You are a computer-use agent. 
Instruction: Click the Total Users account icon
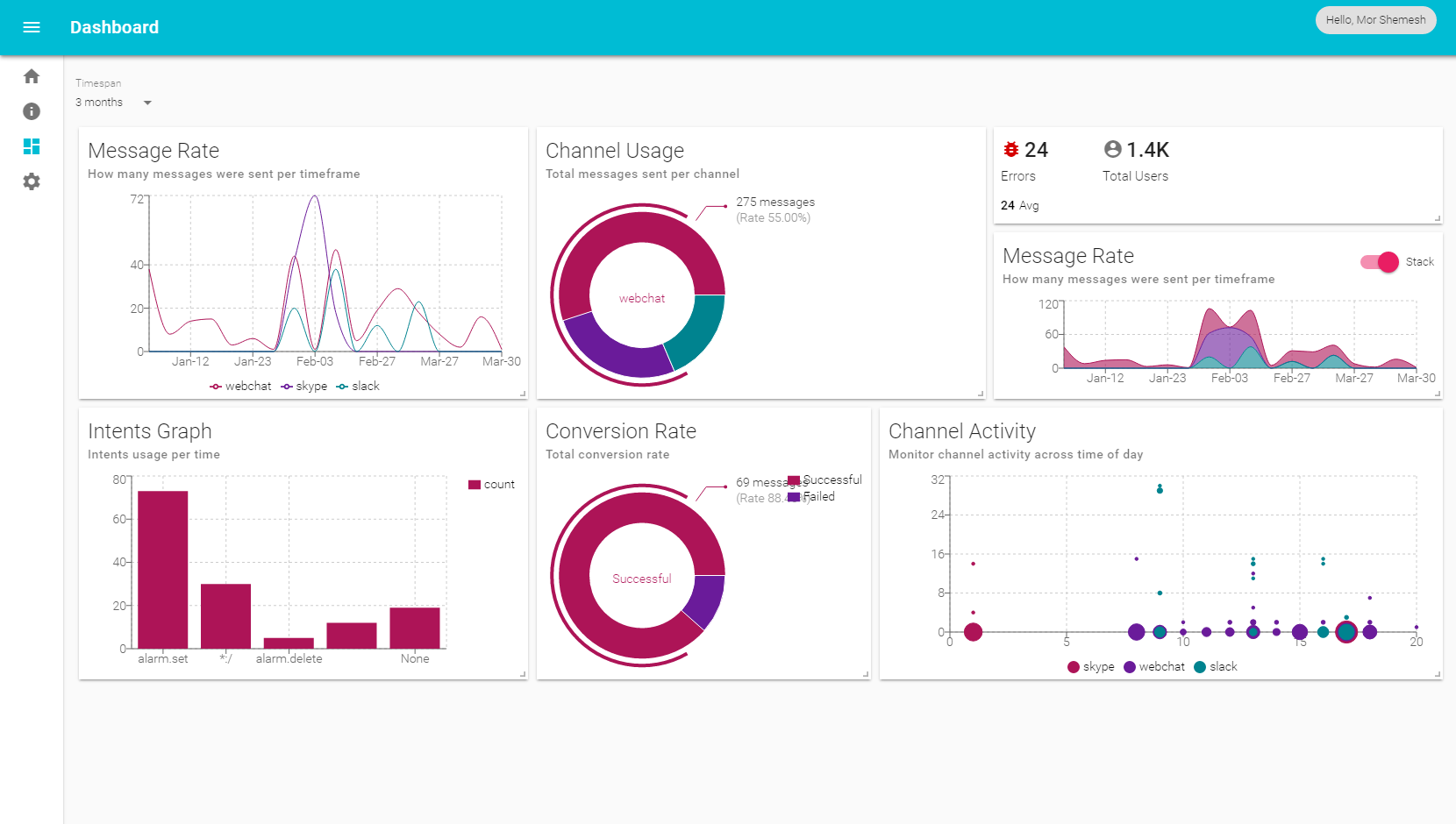[1113, 149]
